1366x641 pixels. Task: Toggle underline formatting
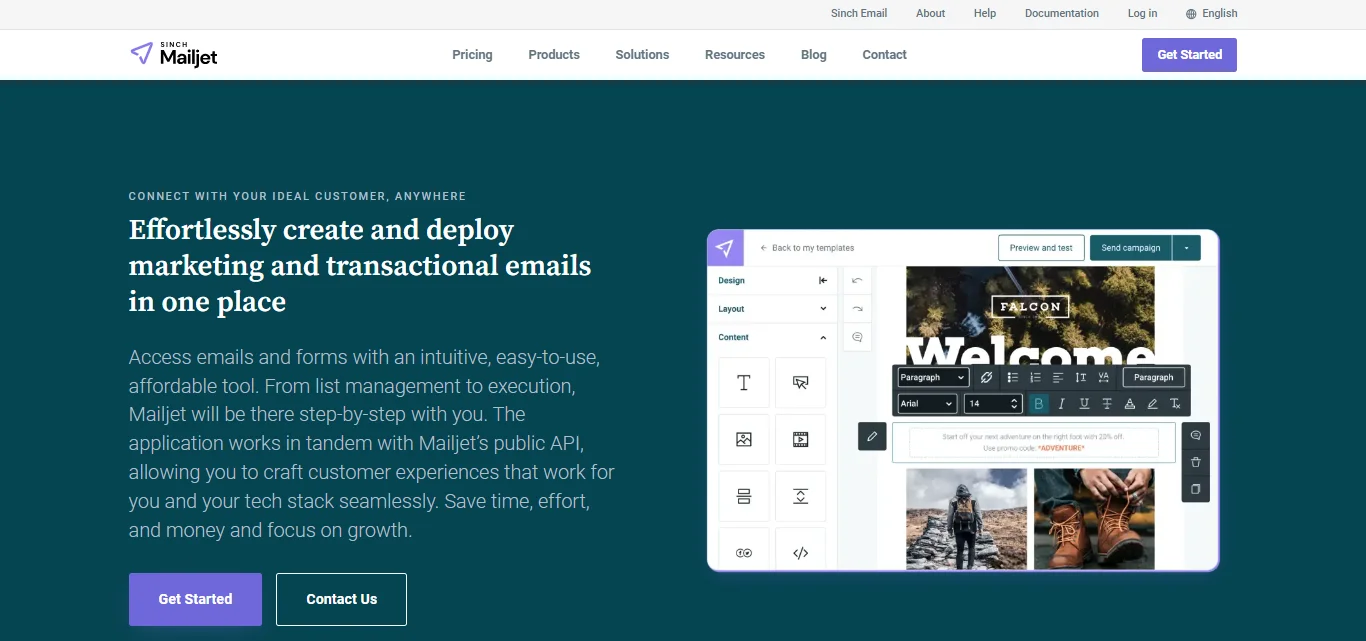[1084, 404]
